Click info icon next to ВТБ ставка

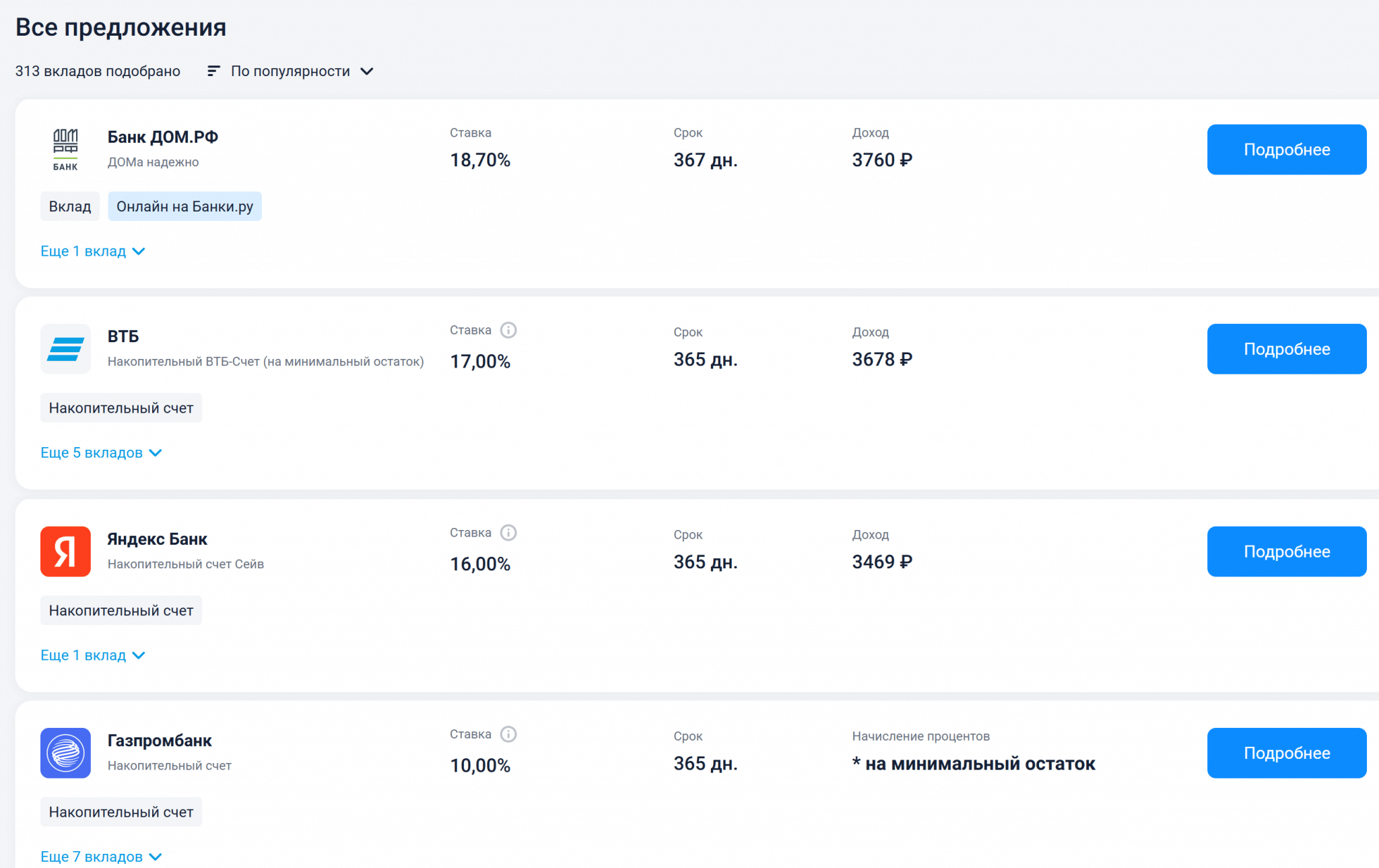coord(508,330)
